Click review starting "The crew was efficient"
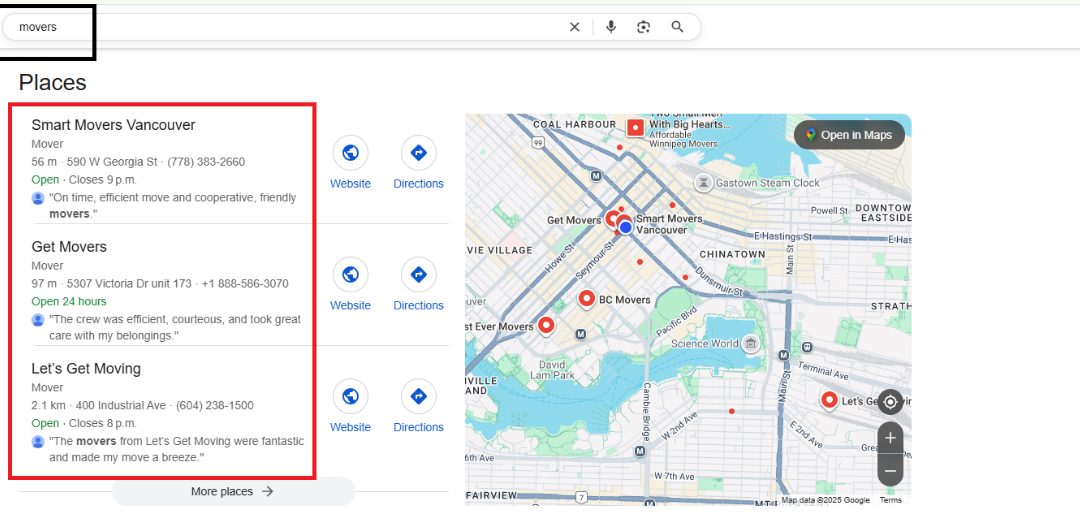 pyautogui.click(x=175, y=327)
